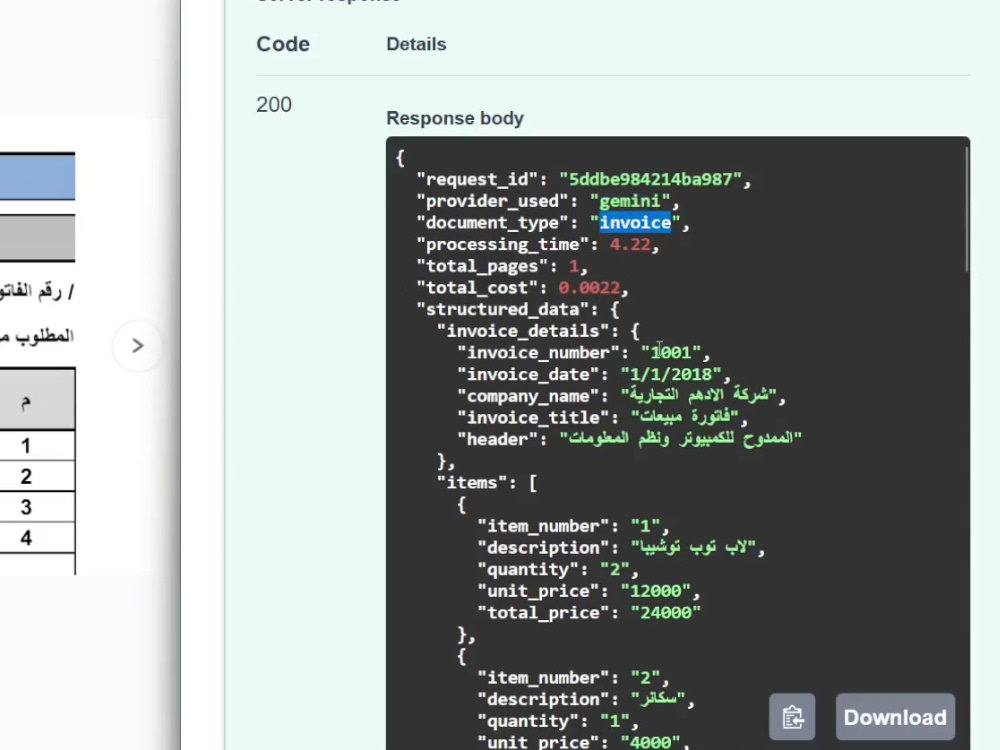The height and width of the screenshot is (750, 1000).
Task: Click the unit_price value "4000"
Action: tap(651, 742)
